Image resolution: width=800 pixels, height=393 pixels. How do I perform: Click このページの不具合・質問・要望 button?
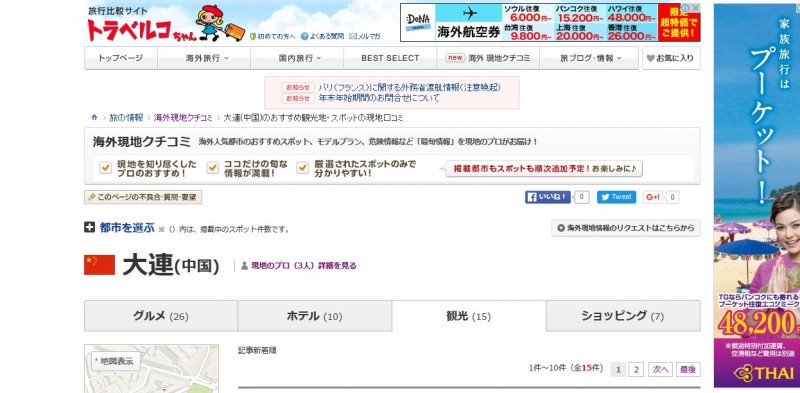[x=143, y=197]
